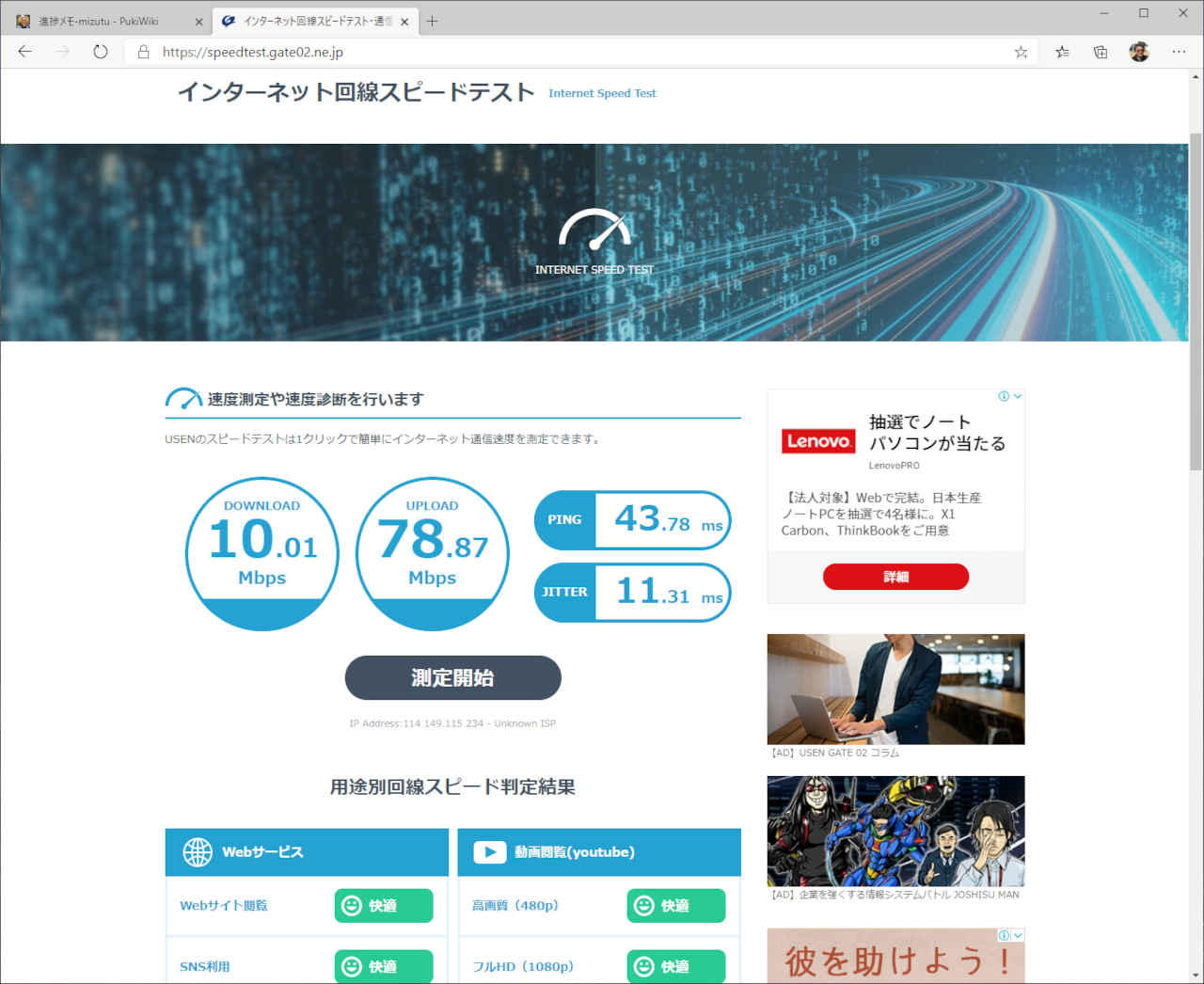Collapse the Lenovo ad with chevron

(x=1018, y=396)
